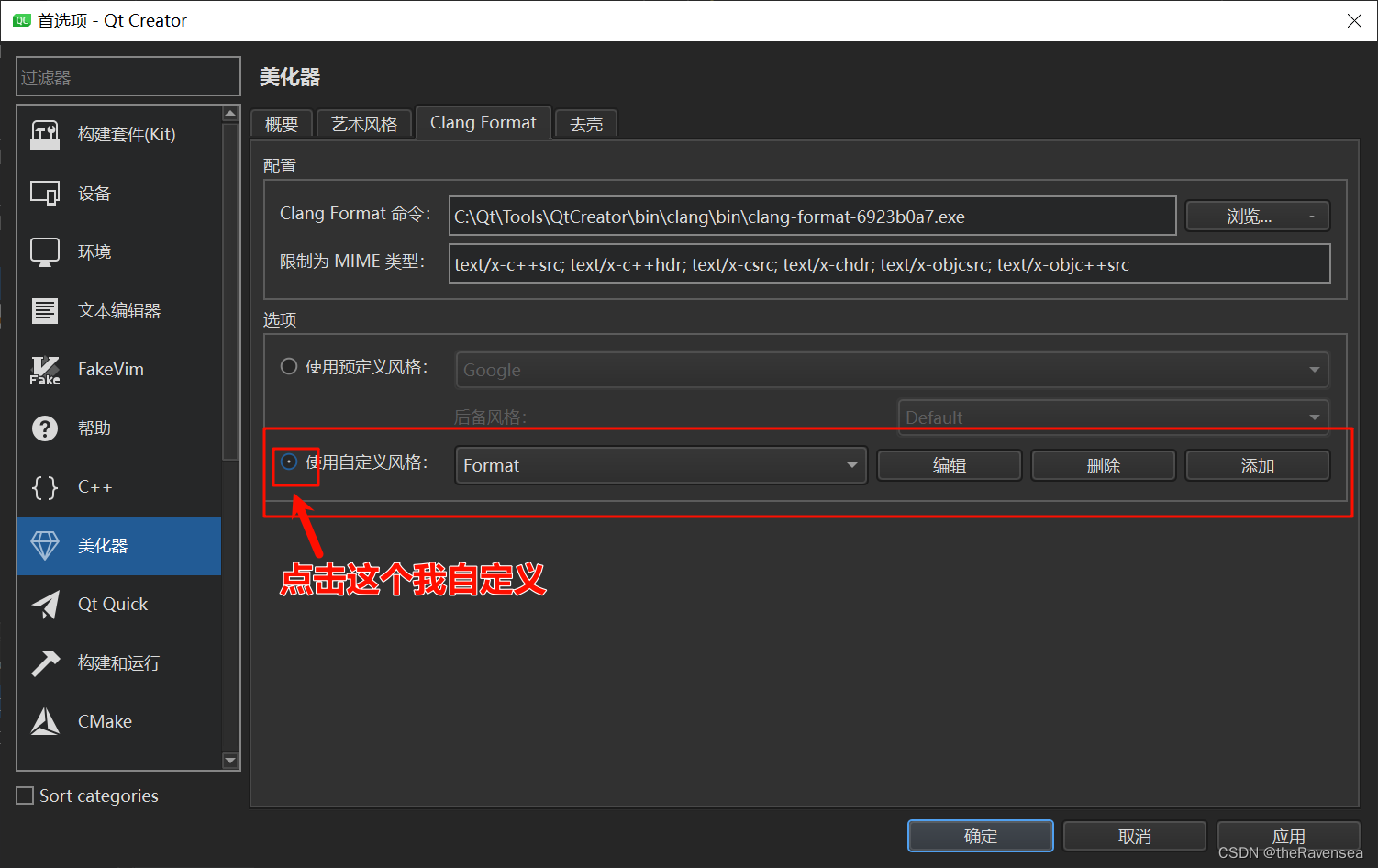Open the 文本编辑器 text editor icon
Screen dimensions: 1378x868
point(45,311)
